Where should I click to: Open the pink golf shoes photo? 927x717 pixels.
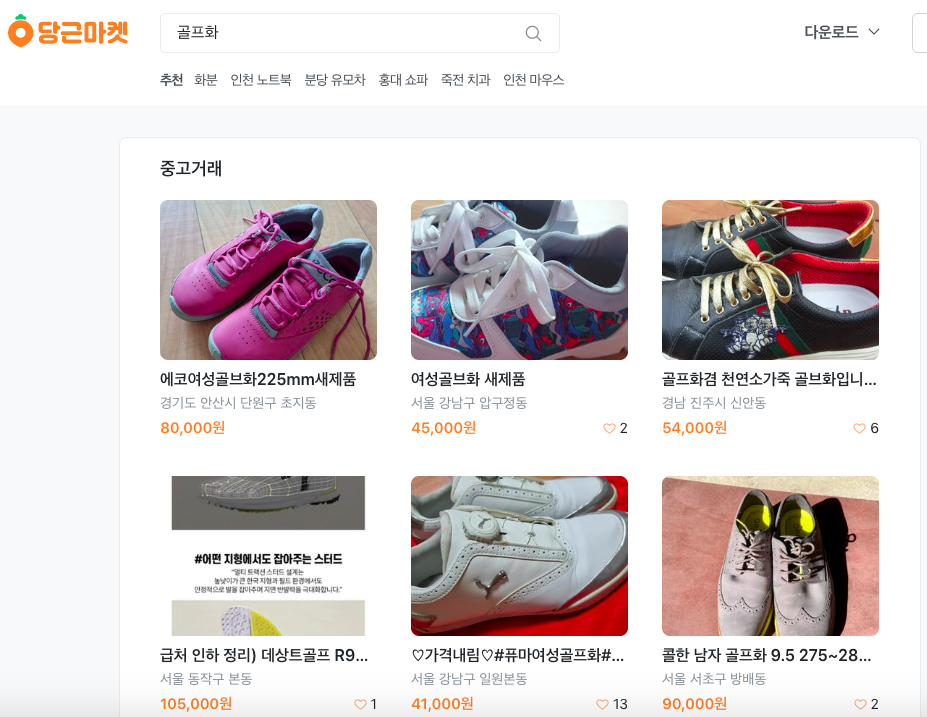(268, 280)
